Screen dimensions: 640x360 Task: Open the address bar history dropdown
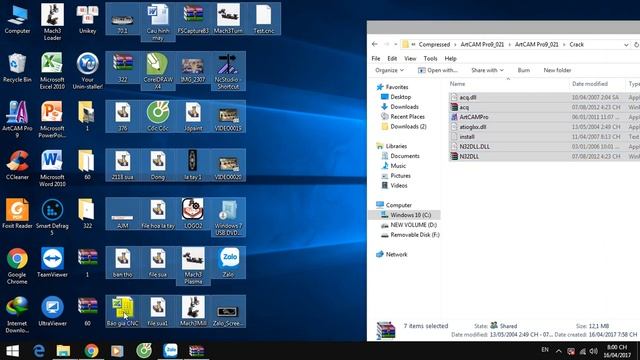[626, 44]
